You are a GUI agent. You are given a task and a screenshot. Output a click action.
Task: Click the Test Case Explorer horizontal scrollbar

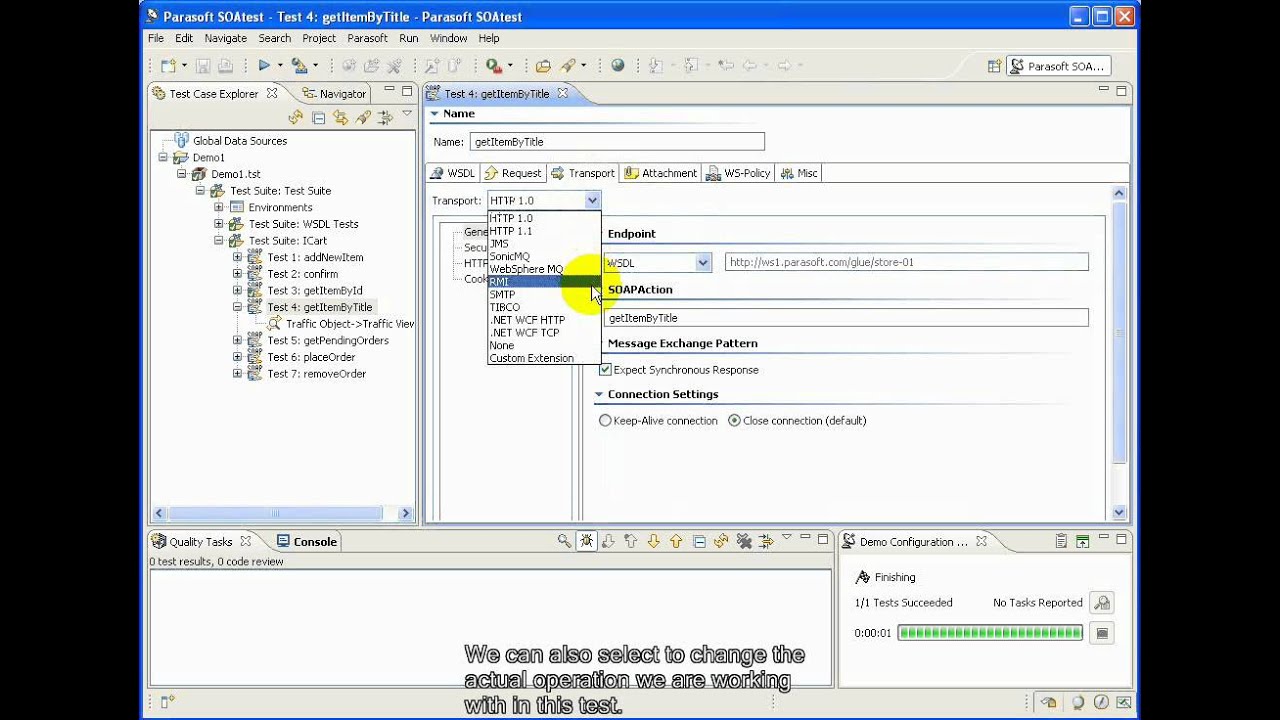tap(275, 513)
